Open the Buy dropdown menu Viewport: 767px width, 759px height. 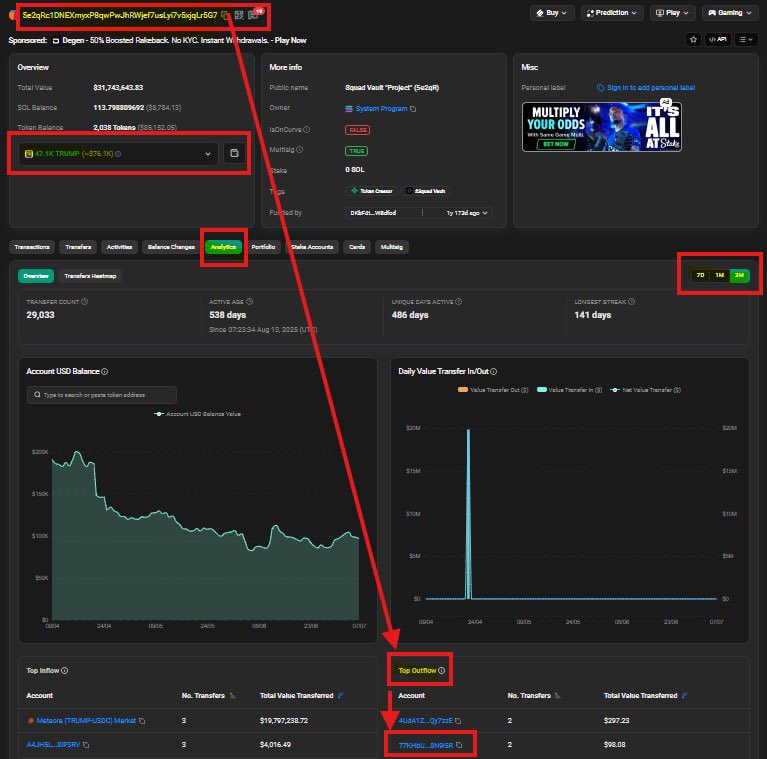[x=552, y=13]
